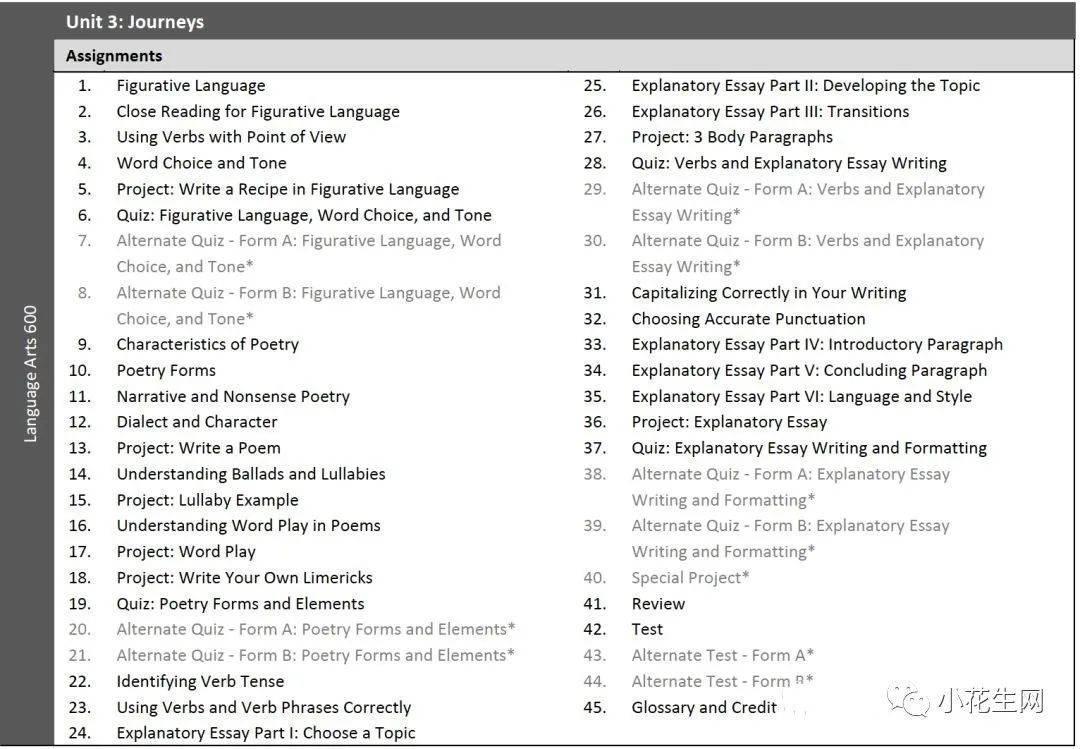Open Quiz: Poetry Forms and Elements
The image size is (1080, 749).
click(240, 603)
